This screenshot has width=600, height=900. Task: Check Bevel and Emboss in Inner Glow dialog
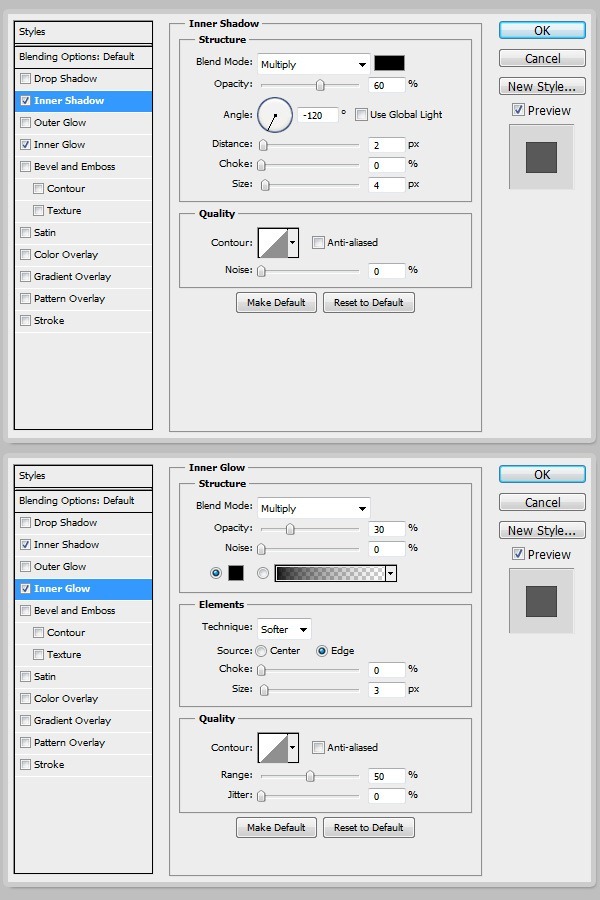pyautogui.click(x=25, y=611)
